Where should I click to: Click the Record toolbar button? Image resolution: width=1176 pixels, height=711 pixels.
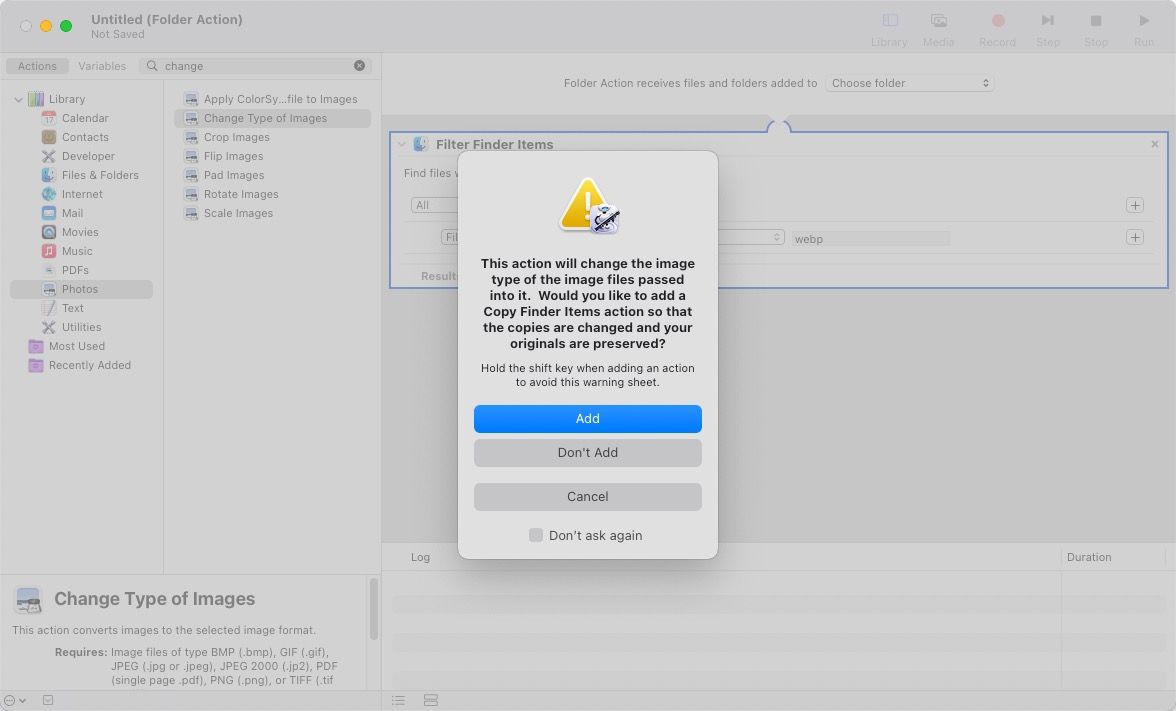point(998,28)
